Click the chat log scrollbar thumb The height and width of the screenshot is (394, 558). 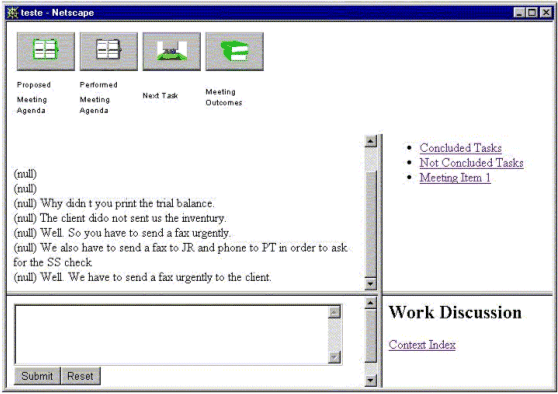coord(370,224)
